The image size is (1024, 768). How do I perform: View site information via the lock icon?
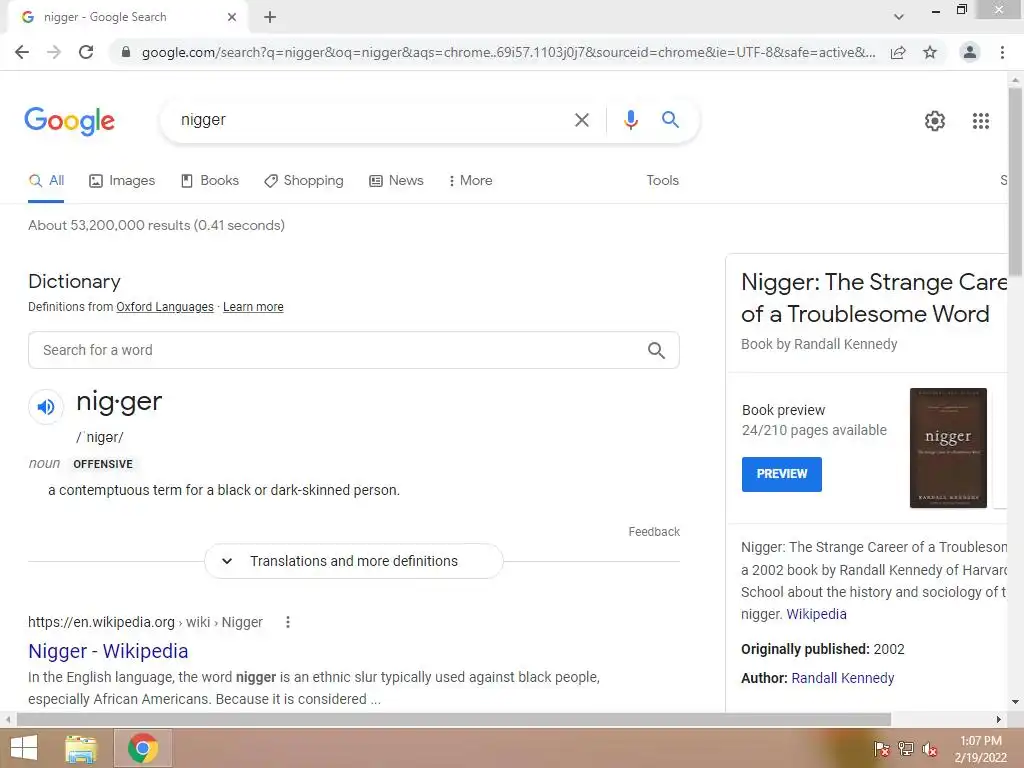coord(125,52)
